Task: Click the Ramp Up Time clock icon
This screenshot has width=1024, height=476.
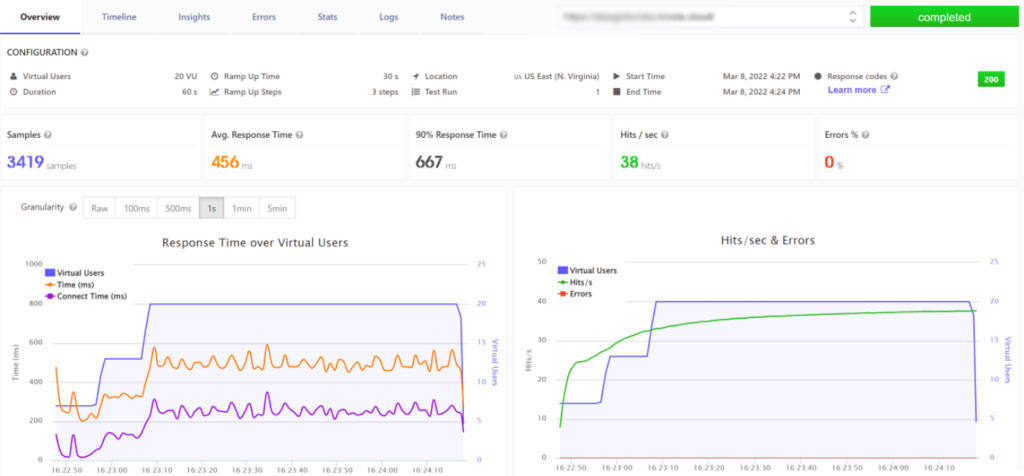Action: (214, 76)
